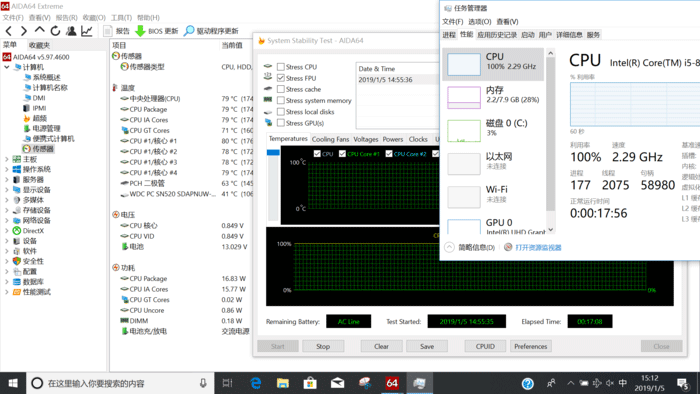This screenshot has width=700, height=394.
Task: Open stability test Preferences
Action: pyautogui.click(x=530, y=346)
